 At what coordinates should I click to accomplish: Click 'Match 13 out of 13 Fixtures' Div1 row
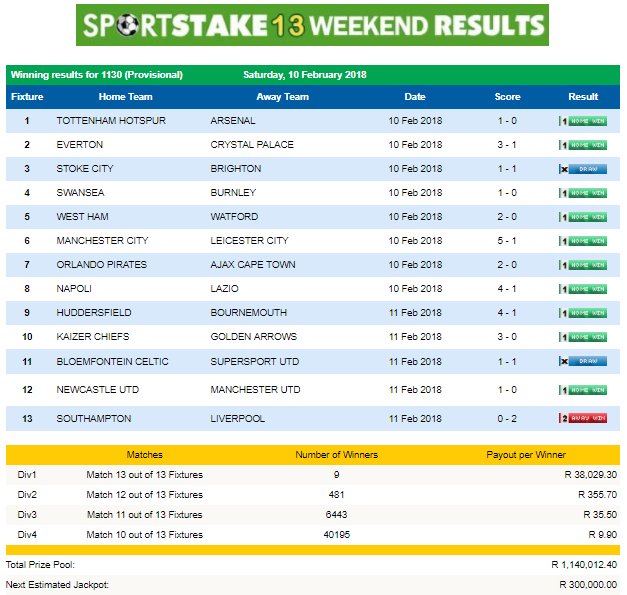pos(145,475)
